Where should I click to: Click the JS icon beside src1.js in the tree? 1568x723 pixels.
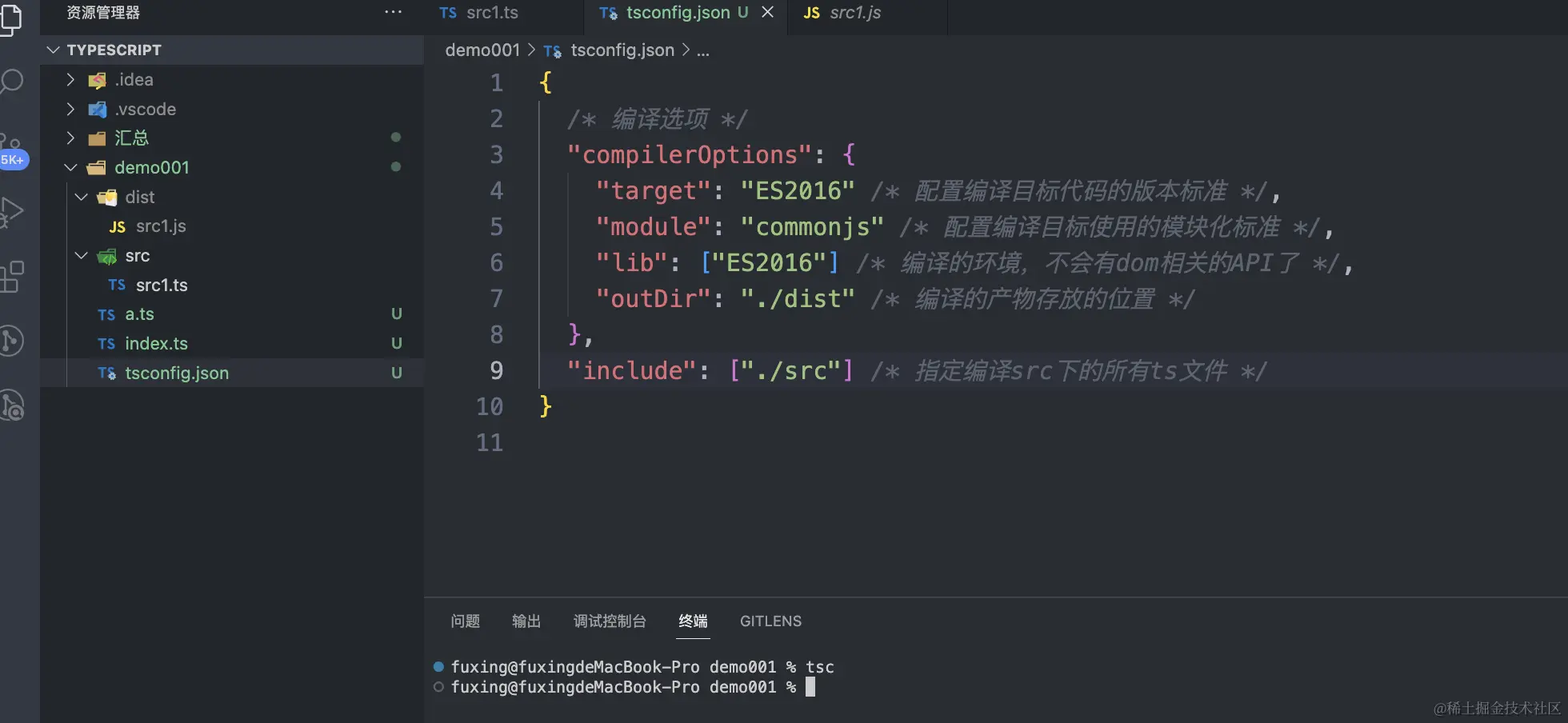tap(118, 227)
